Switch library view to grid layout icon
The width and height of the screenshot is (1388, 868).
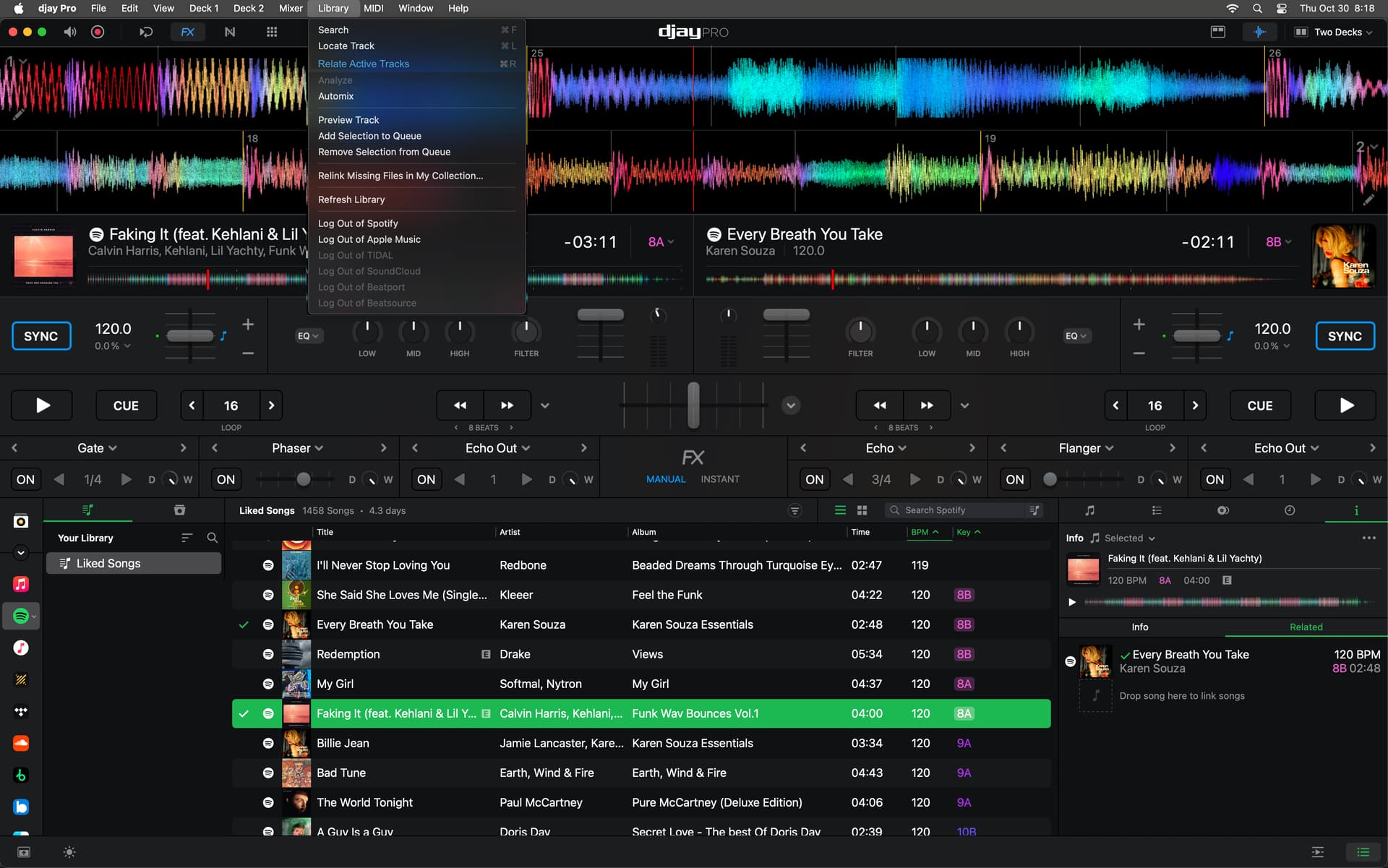click(862, 510)
